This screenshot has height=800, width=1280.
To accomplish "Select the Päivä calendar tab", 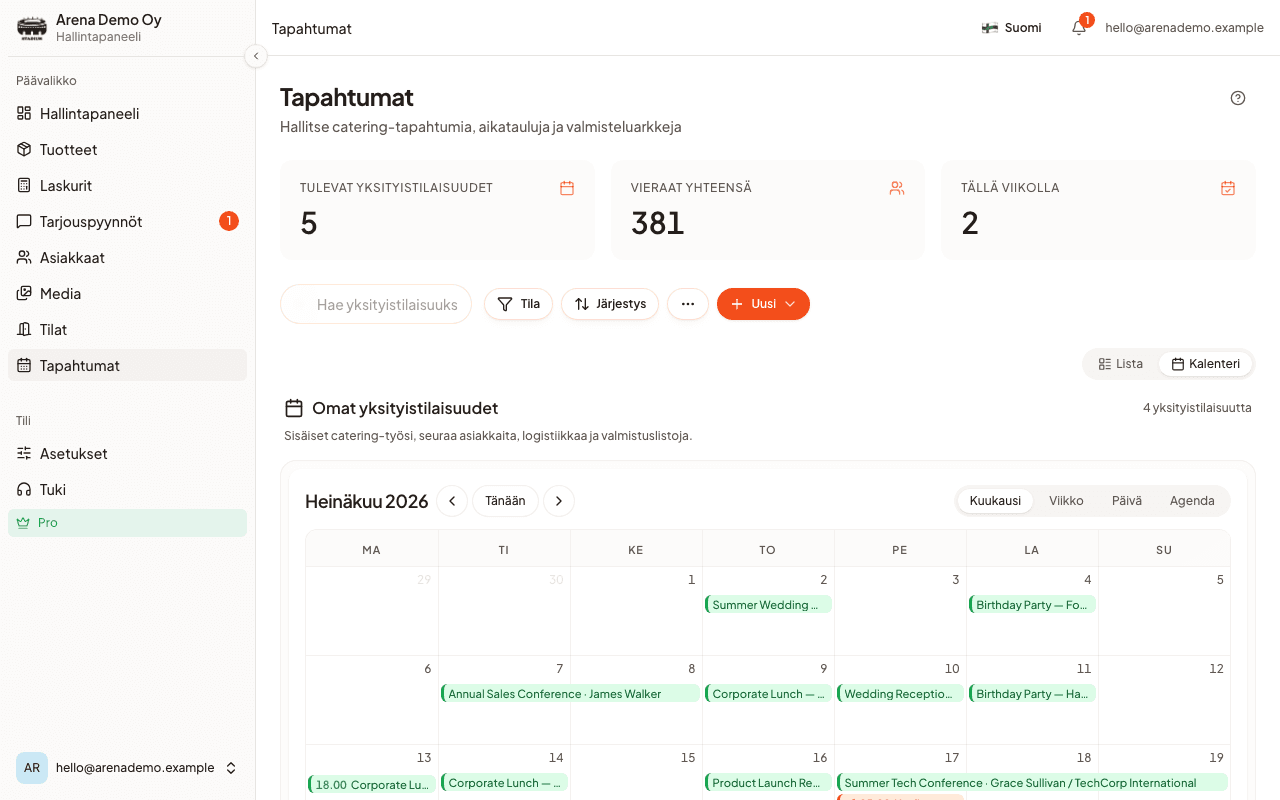I will pyautogui.click(x=1127, y=501).
